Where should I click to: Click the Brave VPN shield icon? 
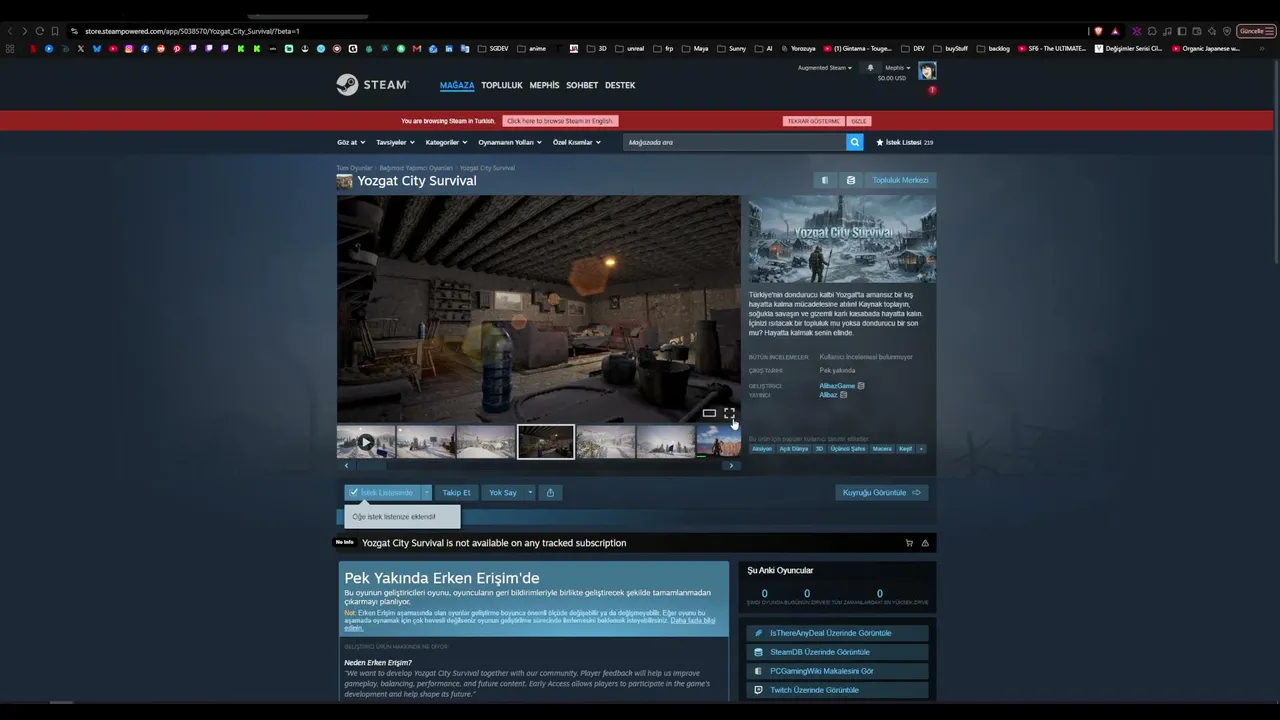pyautogui.click(x=1227, y=31)
